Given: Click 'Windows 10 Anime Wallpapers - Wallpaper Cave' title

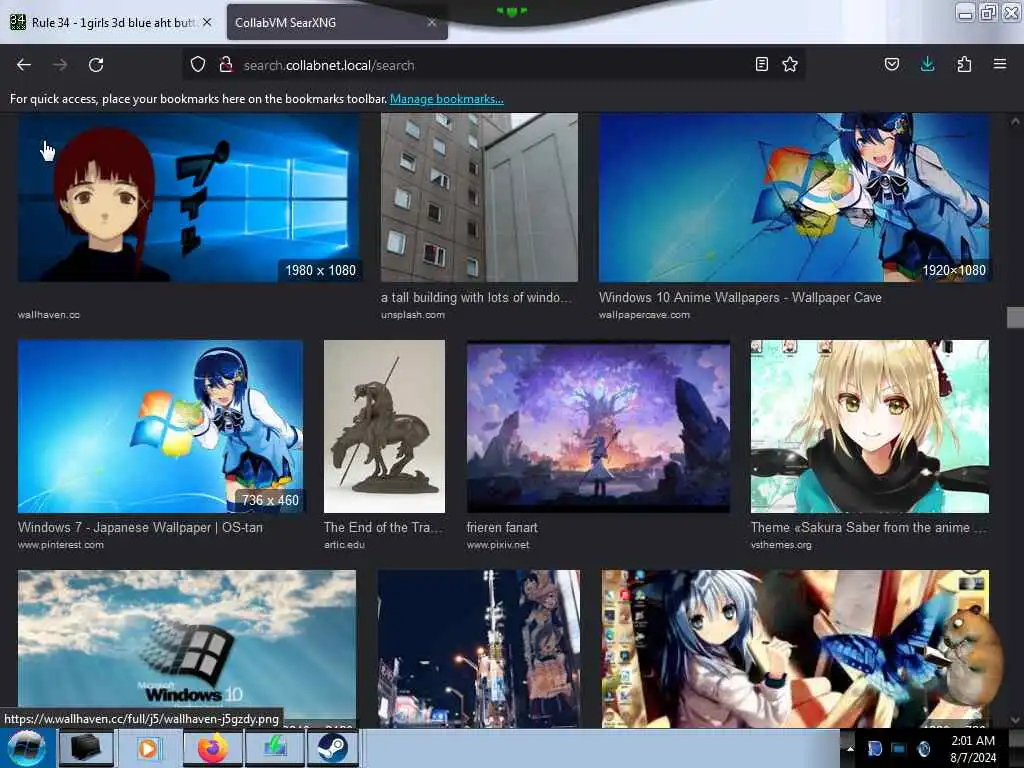Looking at the screenshot, I should coord(740,298).
